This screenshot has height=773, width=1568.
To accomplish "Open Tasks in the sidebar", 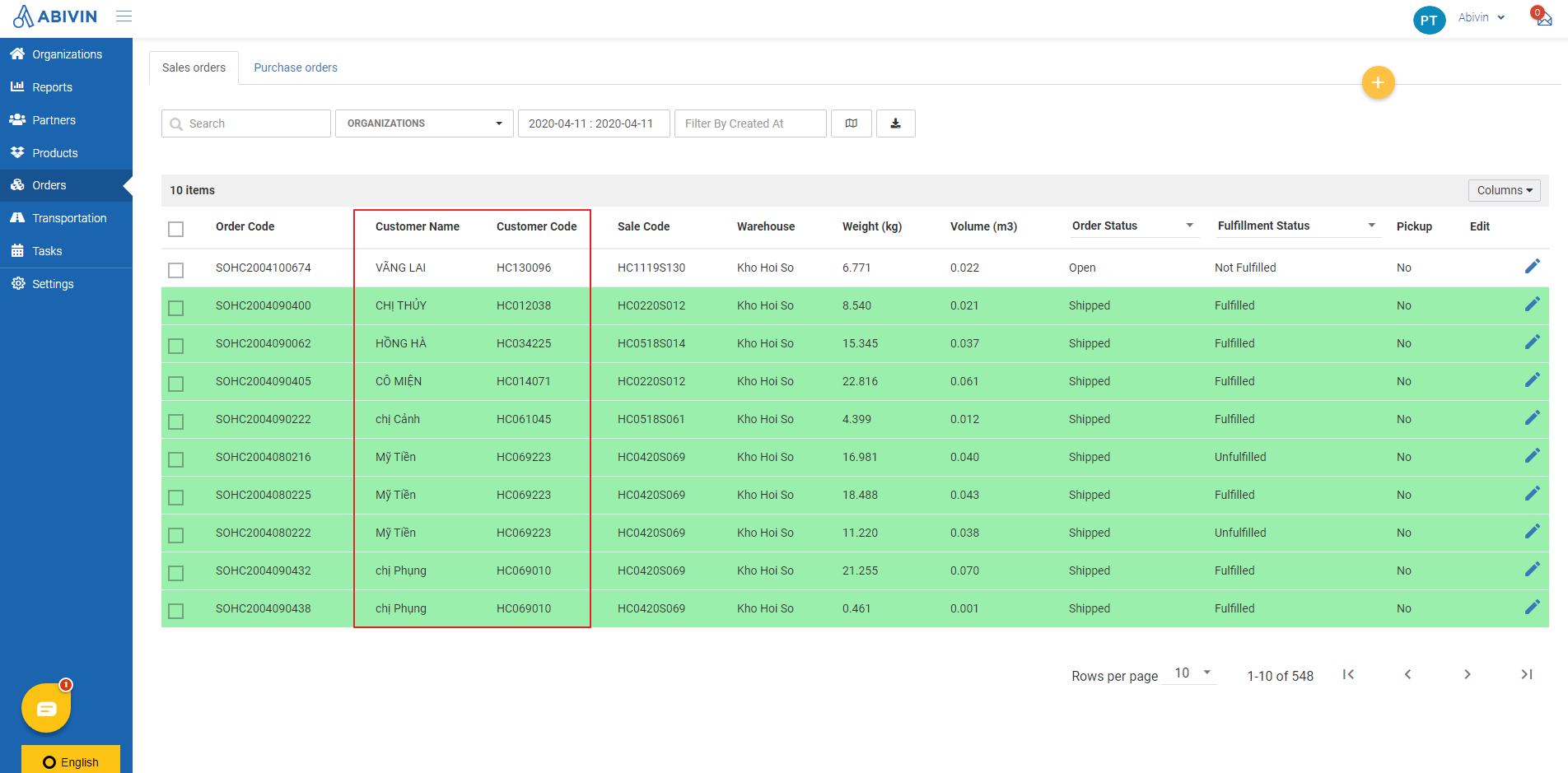I will tap(66, 251).
